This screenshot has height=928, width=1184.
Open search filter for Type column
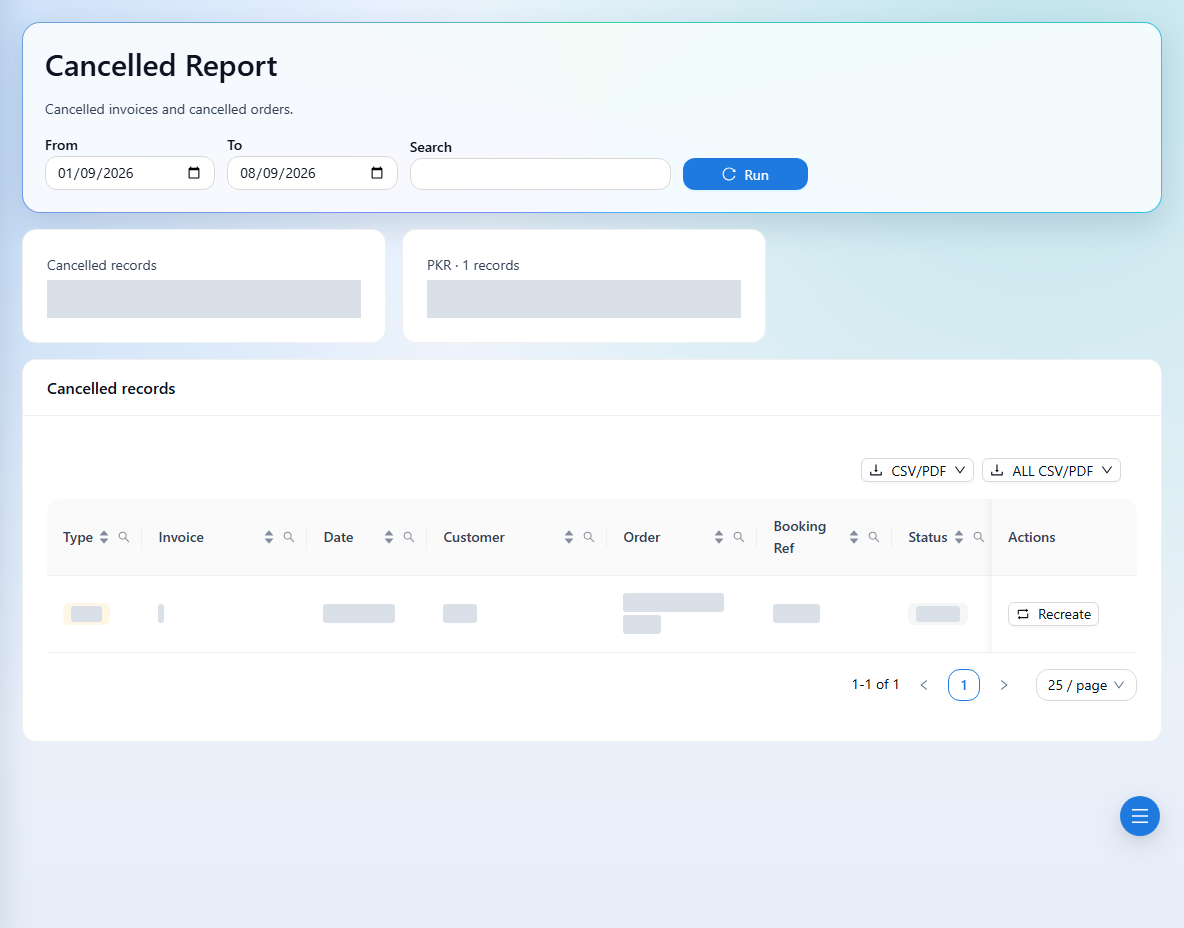pyautogui.click(x=124, y=537)
